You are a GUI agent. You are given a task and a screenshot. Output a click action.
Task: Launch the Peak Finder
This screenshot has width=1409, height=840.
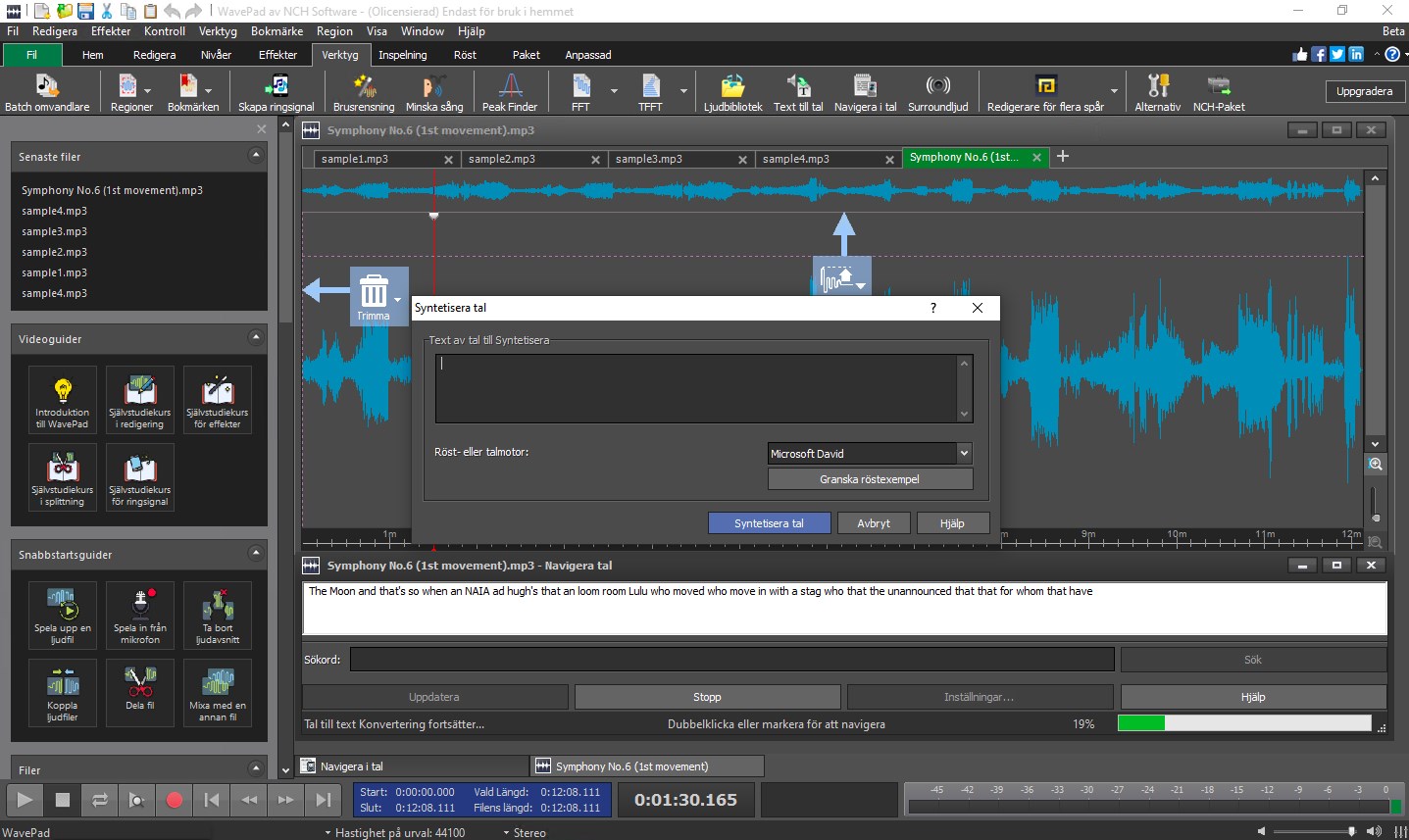509,91
